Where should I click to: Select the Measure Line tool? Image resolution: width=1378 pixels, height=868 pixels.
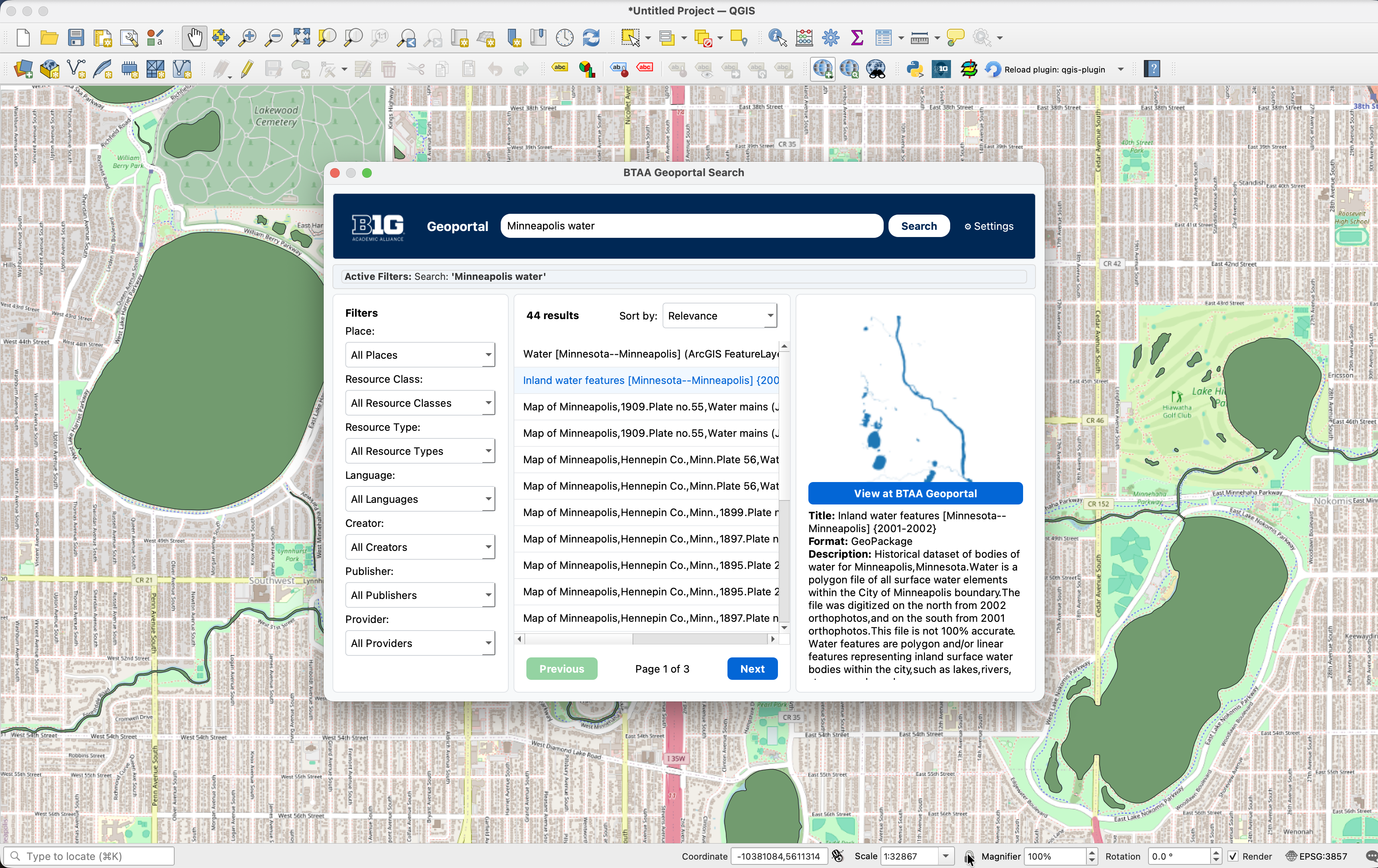pos(920,37)
